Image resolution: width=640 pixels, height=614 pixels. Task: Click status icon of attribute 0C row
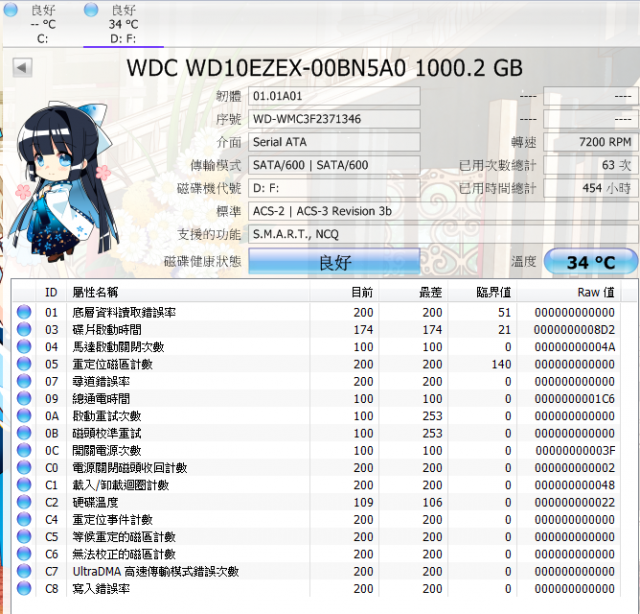[x=24, y=450]
